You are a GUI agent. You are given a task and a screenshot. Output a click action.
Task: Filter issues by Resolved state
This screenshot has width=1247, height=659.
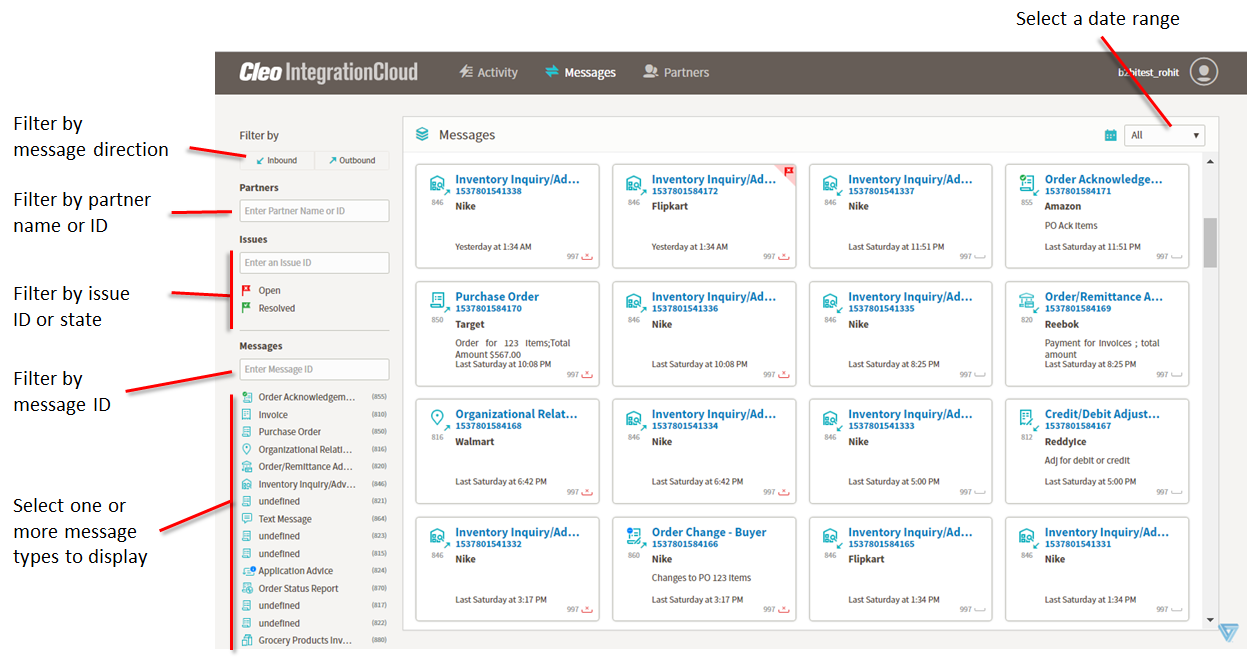coord(276,308)
